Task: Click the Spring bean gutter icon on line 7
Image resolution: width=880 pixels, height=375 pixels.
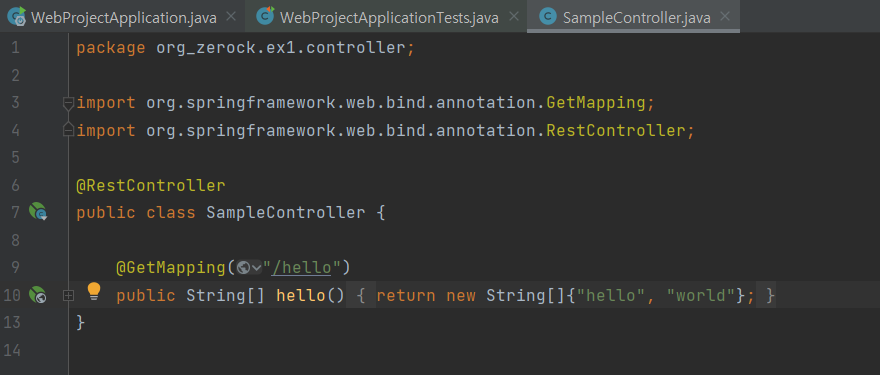Action: coord(38,212)
